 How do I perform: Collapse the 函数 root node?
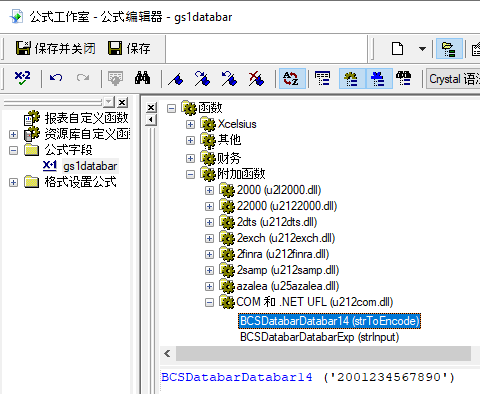[x=171, y=108]
